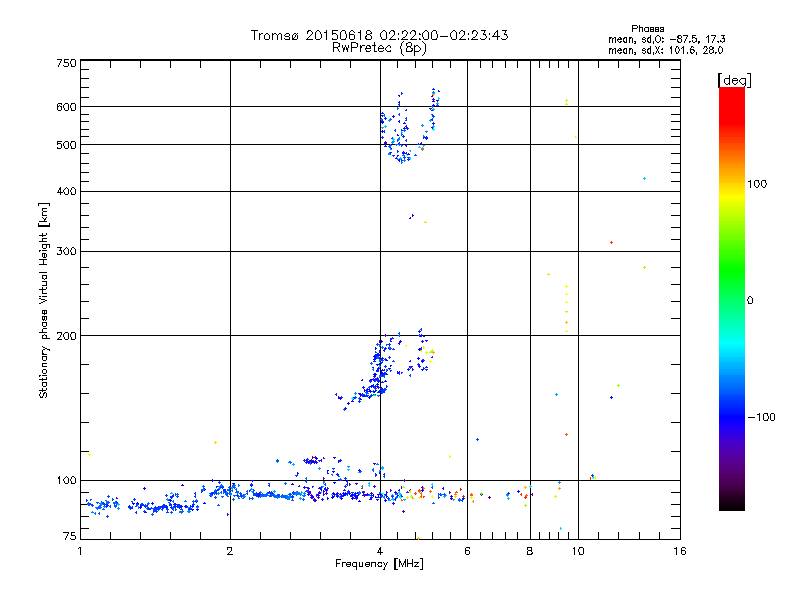Click the x-axis tick label '10'
Image resolution: width=800 pixels, height=600 pixels.
(578, 551)
